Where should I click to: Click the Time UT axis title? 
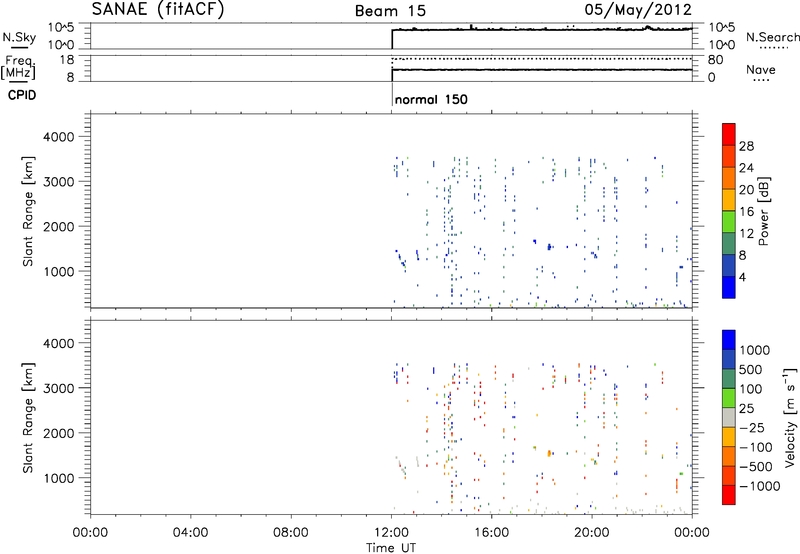pos(391,548)
